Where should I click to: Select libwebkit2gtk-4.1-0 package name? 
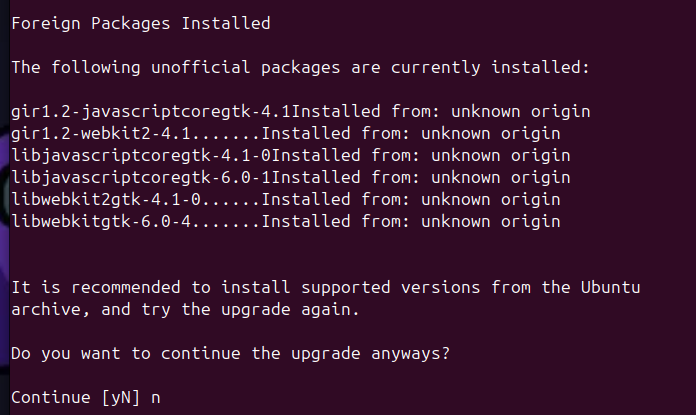coord(105,199)
